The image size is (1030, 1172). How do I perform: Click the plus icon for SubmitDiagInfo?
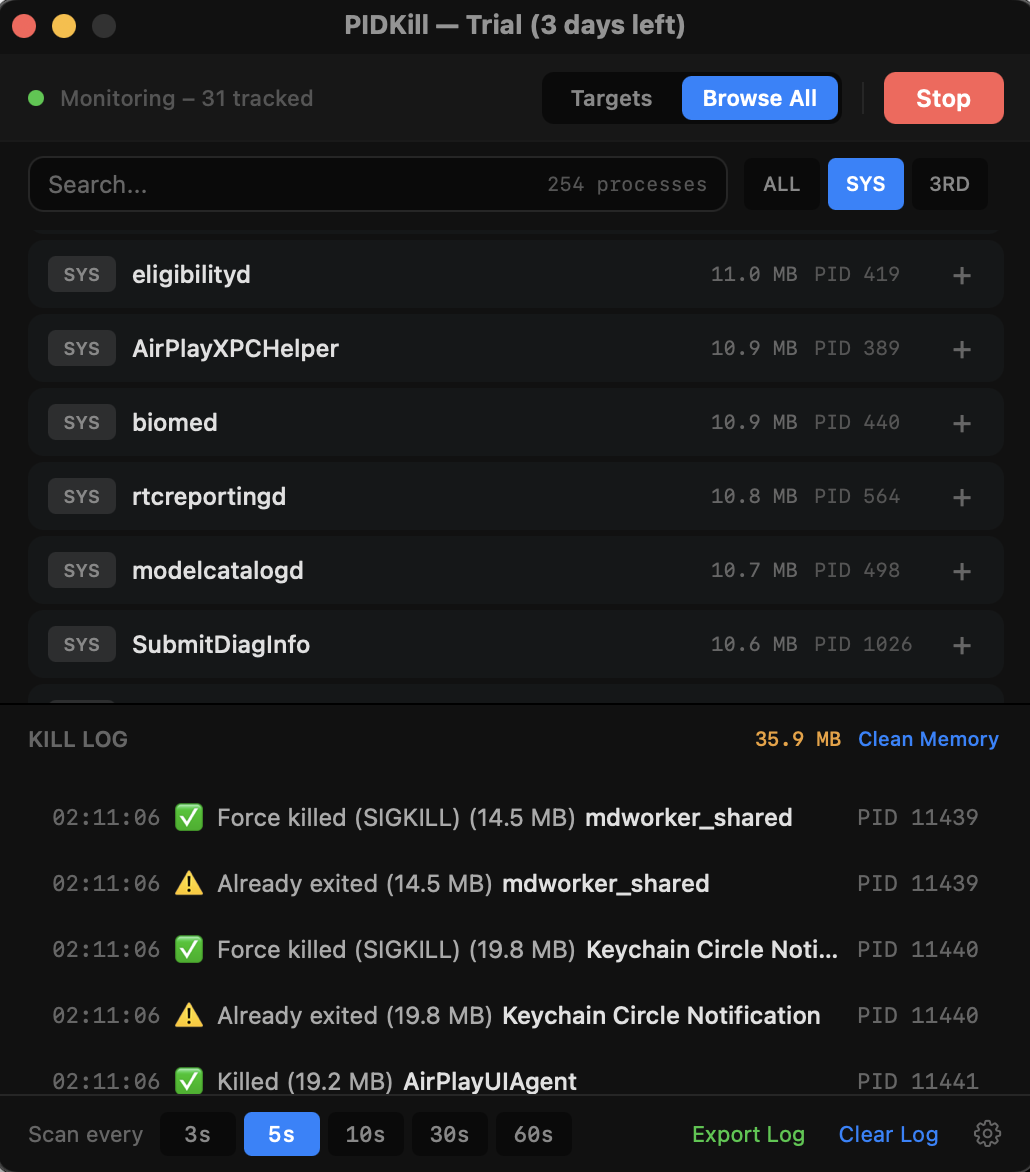961,644
